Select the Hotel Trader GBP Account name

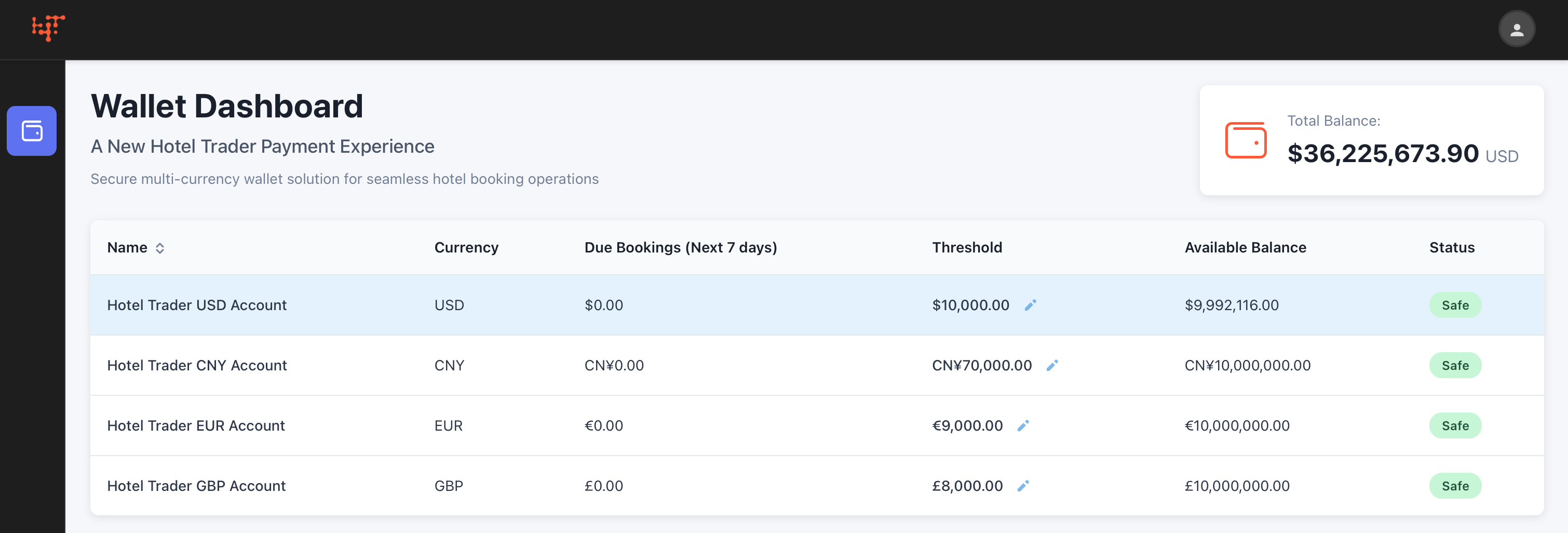tap(196, 486)
